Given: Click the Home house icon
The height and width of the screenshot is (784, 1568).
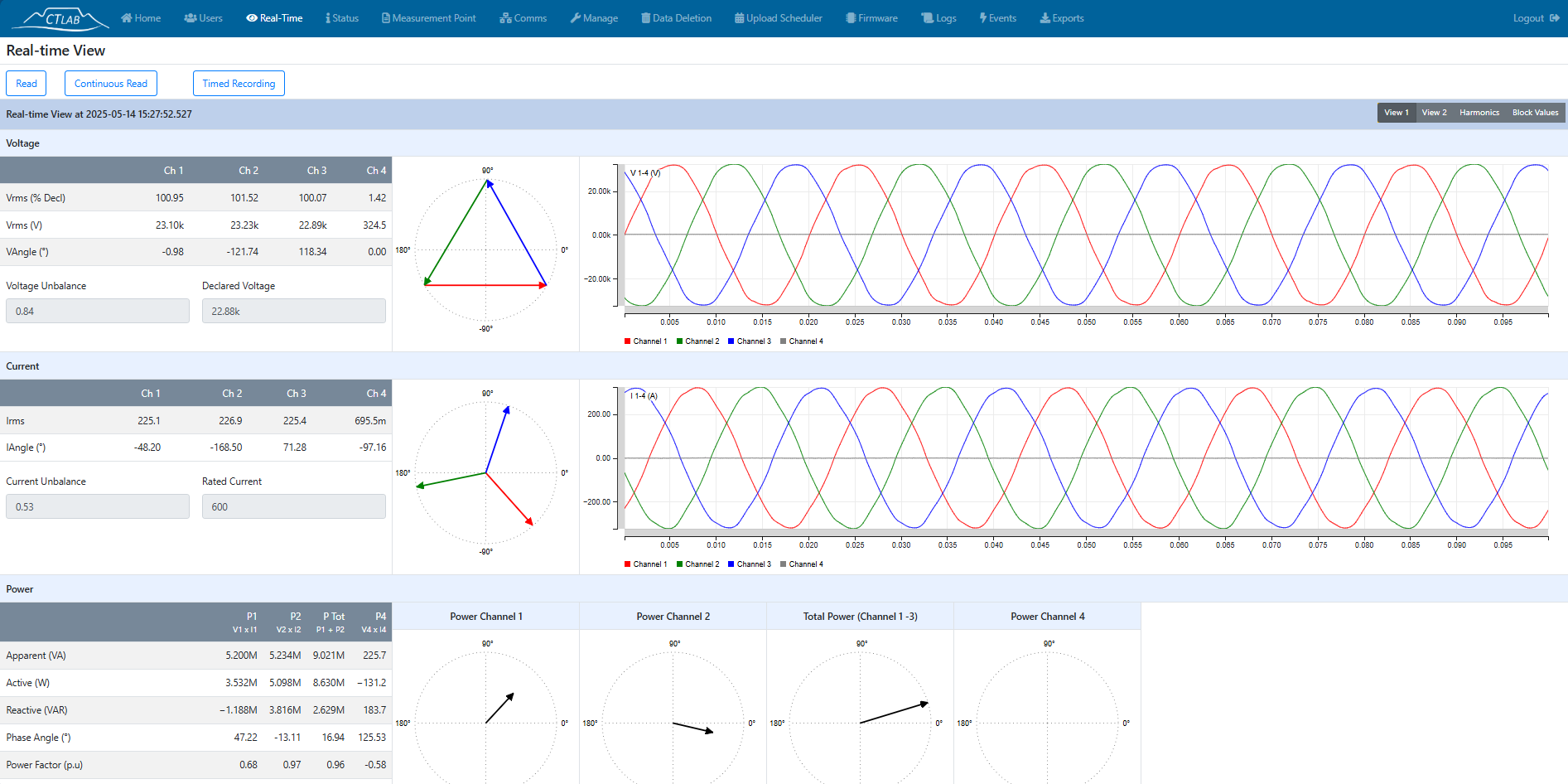Looking at the screenshot, I should (x=127, y=18).
